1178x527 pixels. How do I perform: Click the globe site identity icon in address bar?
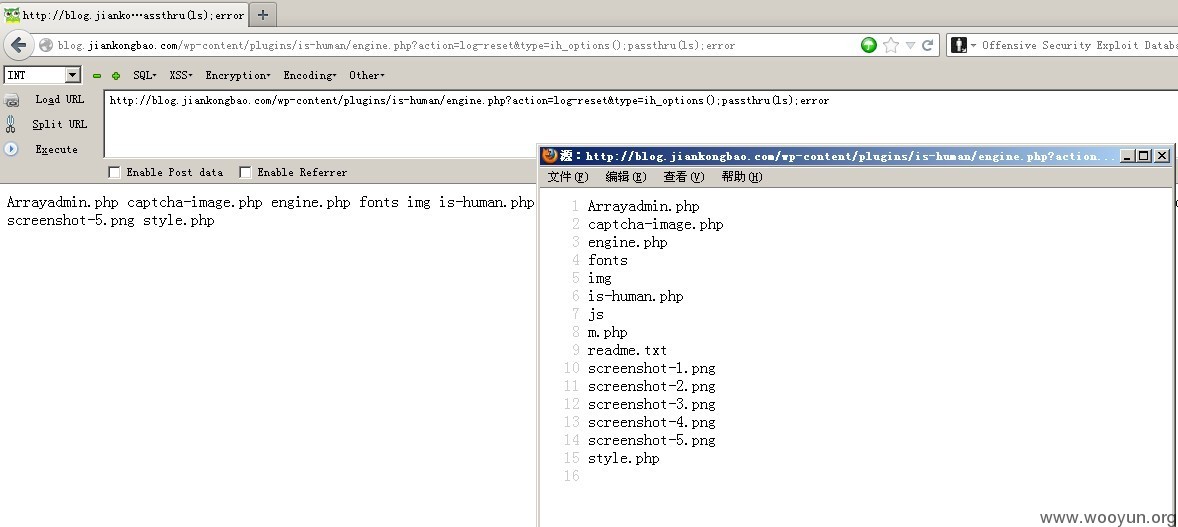click(46, 45)
